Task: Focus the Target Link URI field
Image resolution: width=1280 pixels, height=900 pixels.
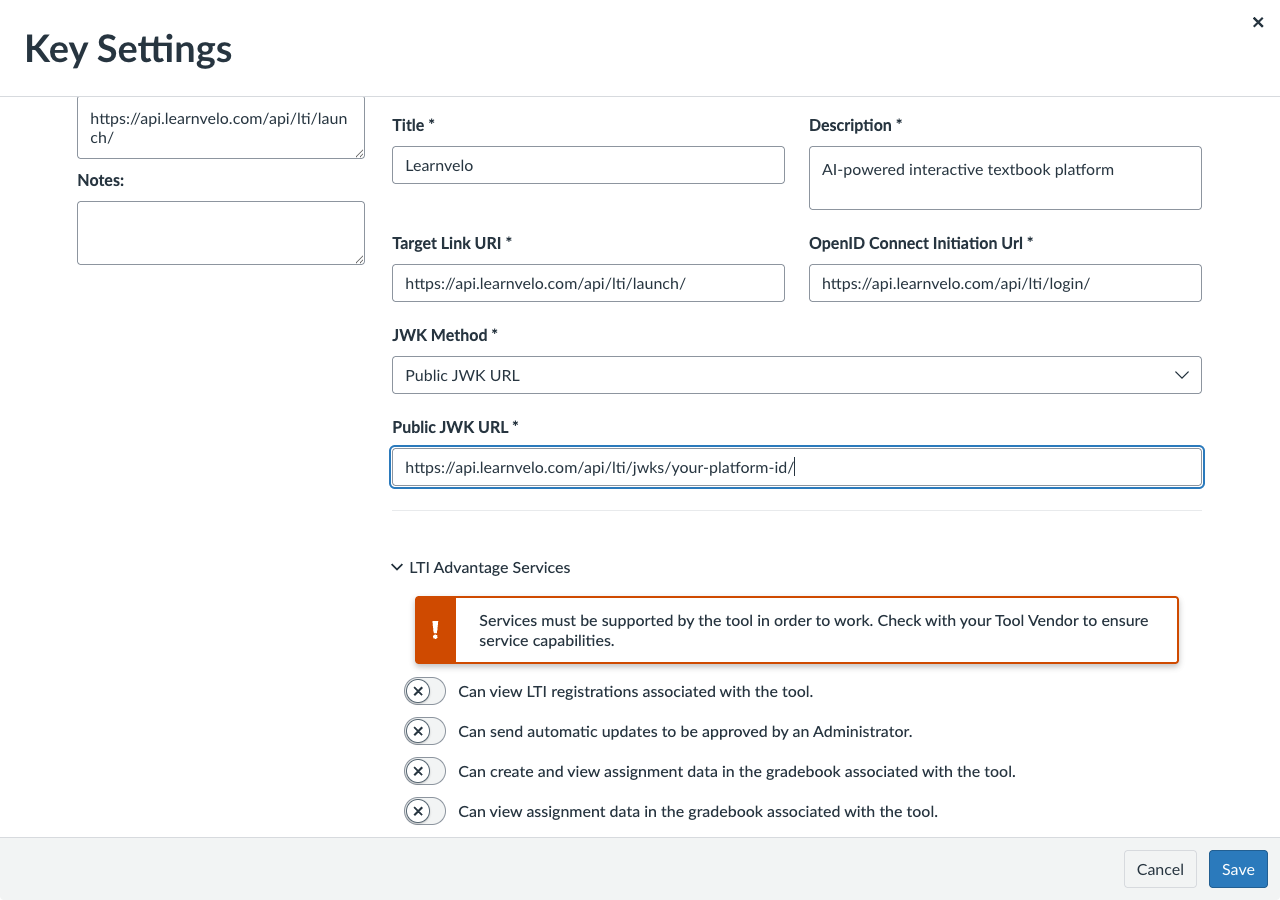Action: click(588, 283)
